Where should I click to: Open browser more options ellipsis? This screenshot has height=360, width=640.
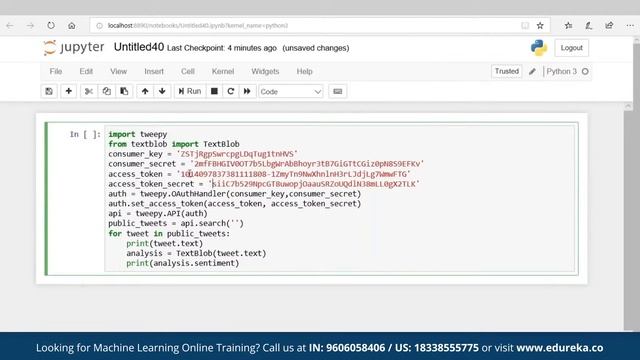[x=630, y=26]
